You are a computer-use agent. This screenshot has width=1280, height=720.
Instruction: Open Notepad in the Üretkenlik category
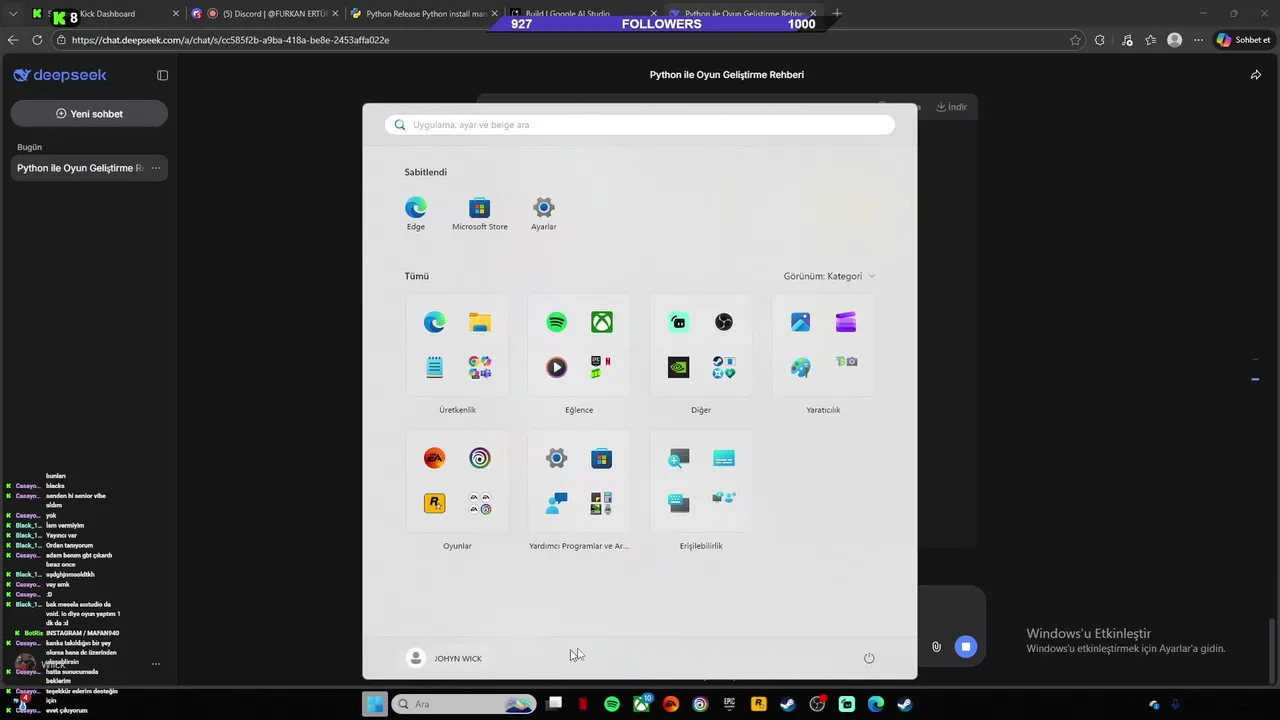(x=435, y=367)
